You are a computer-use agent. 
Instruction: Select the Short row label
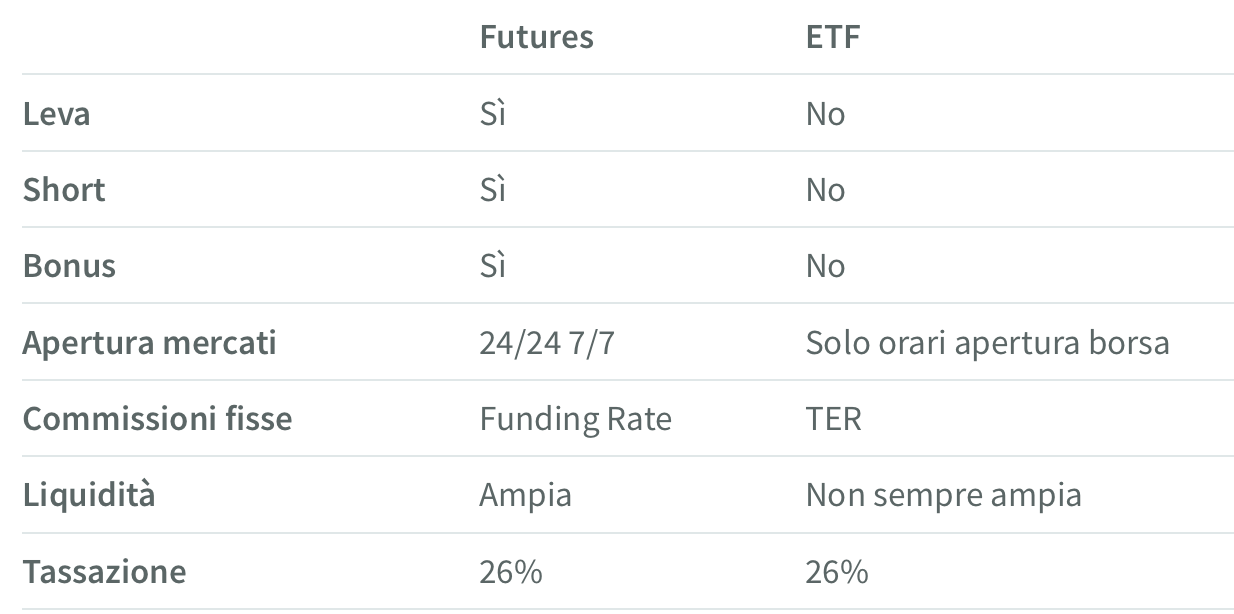(64, 190)
